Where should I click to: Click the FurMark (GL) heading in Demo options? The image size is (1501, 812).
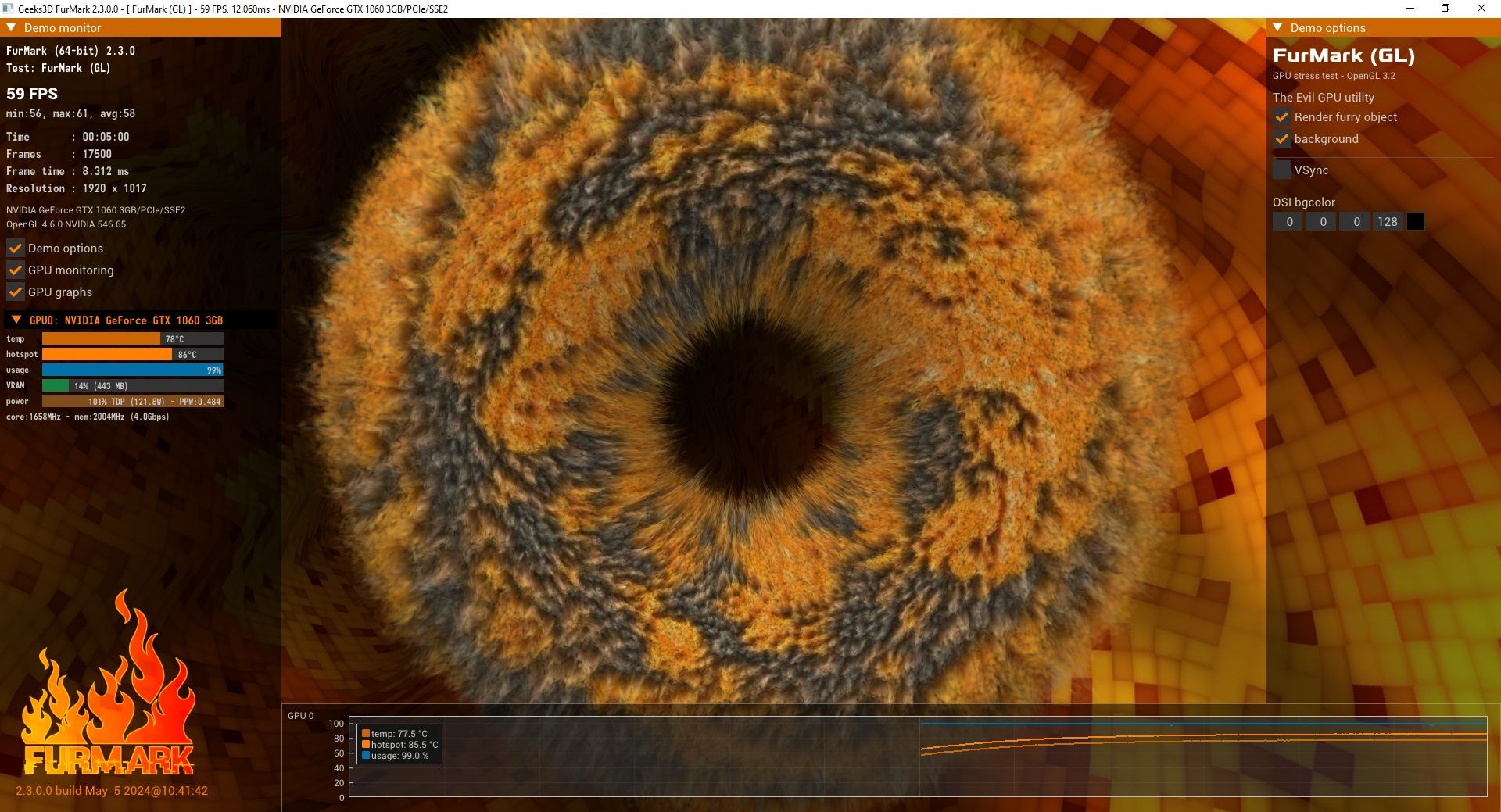pos(1343,55)
